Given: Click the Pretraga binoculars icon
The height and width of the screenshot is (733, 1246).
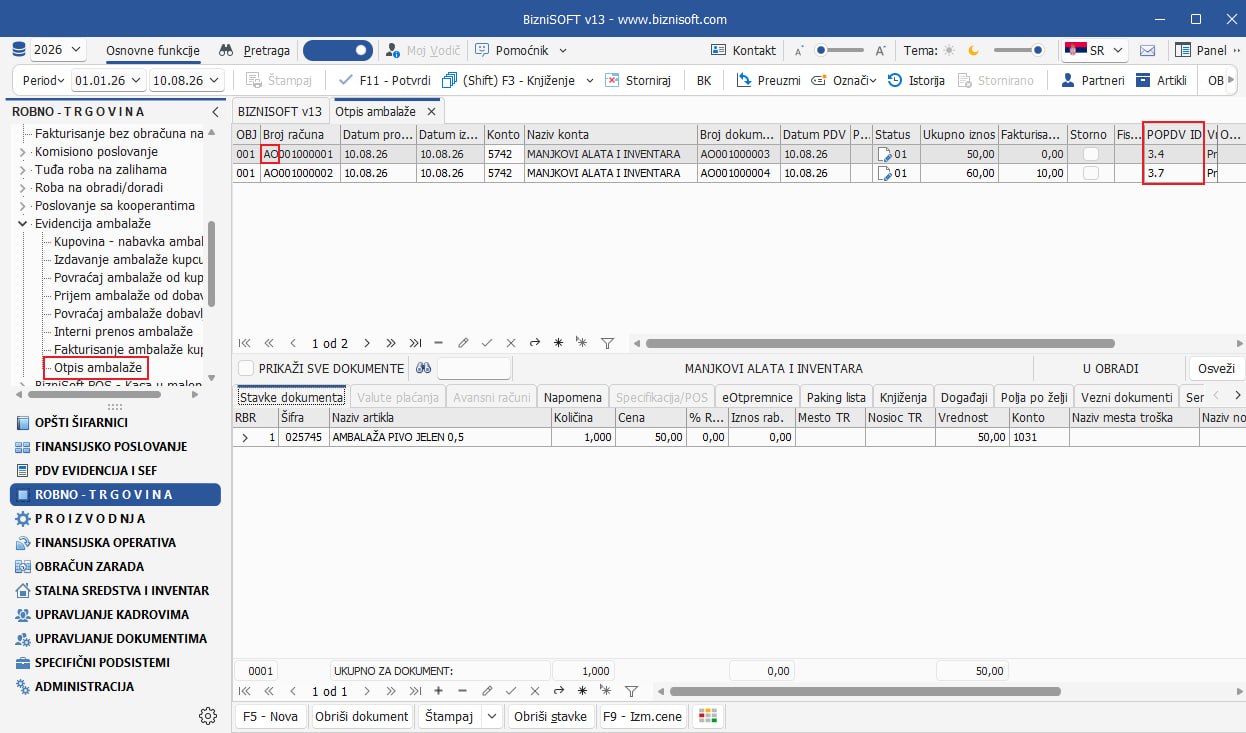Looking at the screenshot, I should coord(226,50).
